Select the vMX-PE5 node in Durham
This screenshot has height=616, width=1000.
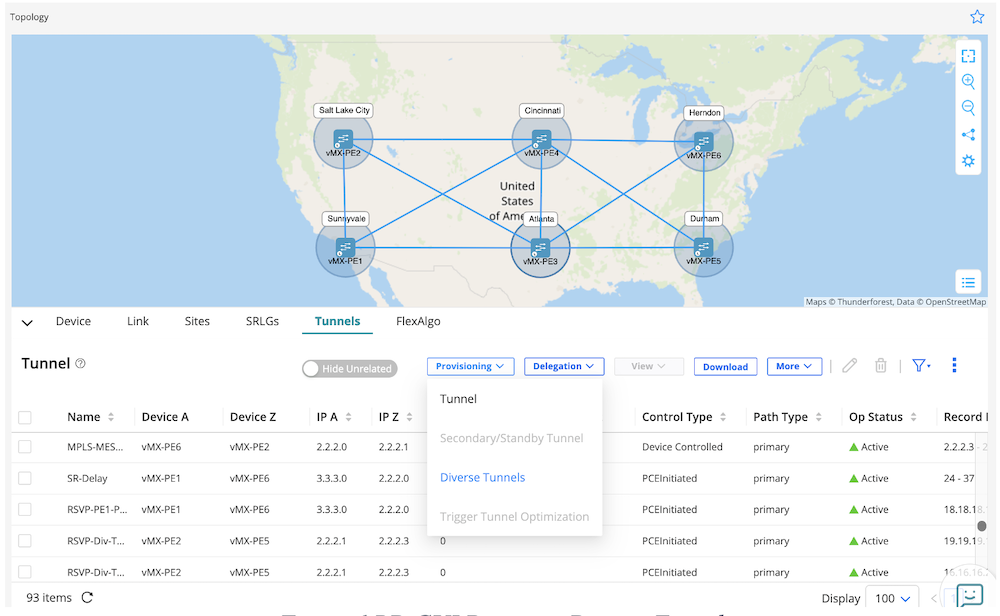pyautogui.click(x=703, y=247)
